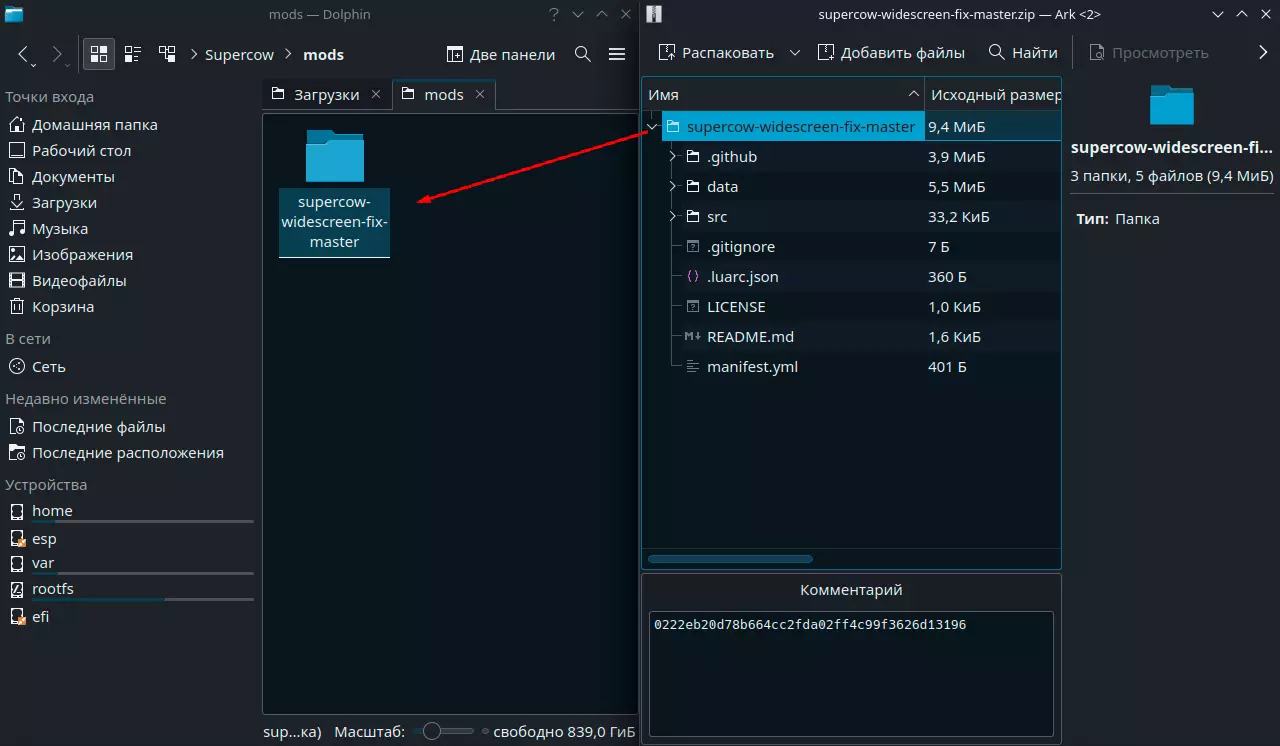Image resolution: width=1280 pixels, height=746 pixels.
Task: Open Документы in places sidebar
Action: pos(73,177)
